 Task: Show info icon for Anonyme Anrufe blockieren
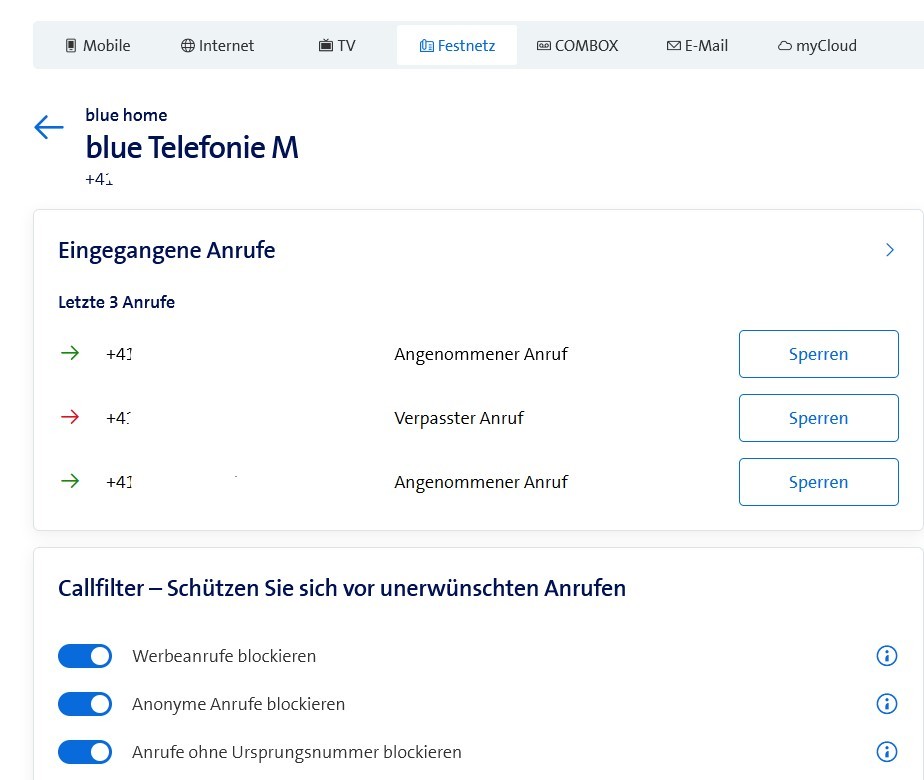pos(886,704)
